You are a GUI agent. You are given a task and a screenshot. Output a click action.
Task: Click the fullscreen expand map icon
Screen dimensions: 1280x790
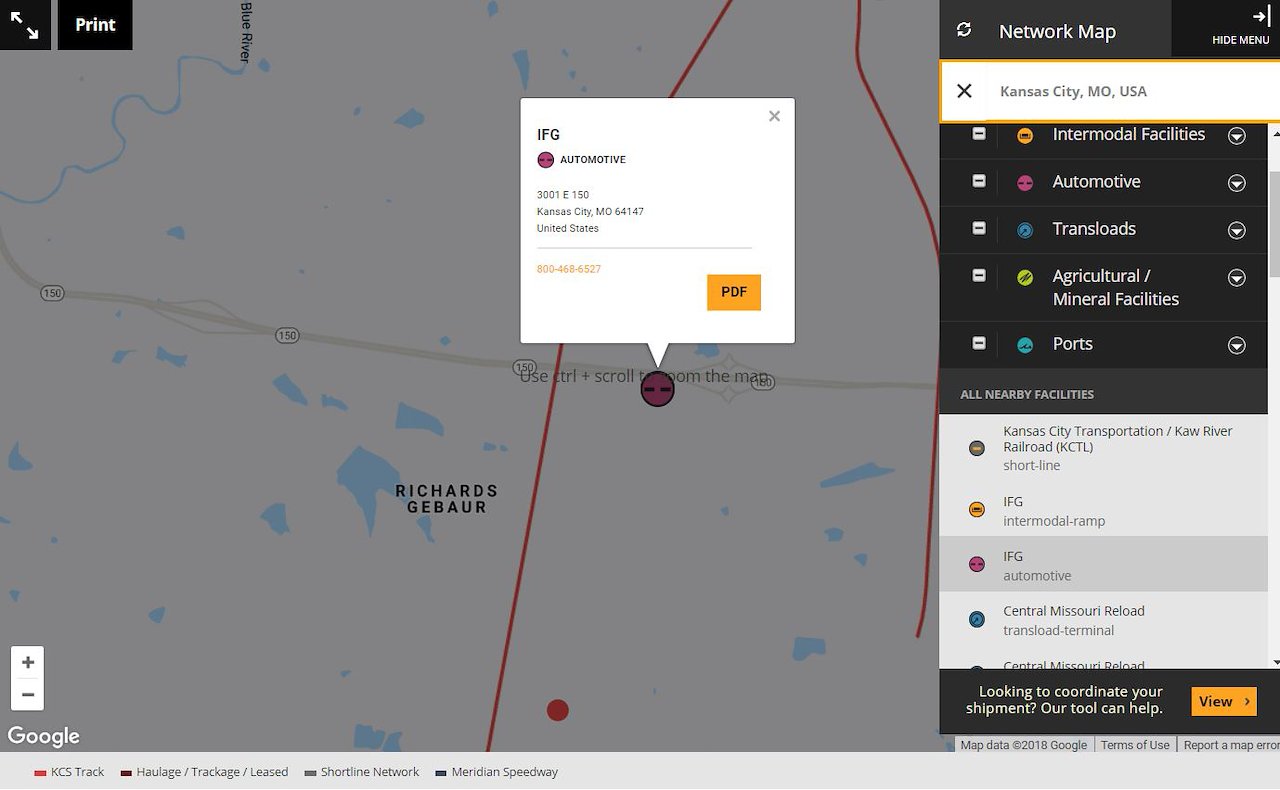pos(25,25)
